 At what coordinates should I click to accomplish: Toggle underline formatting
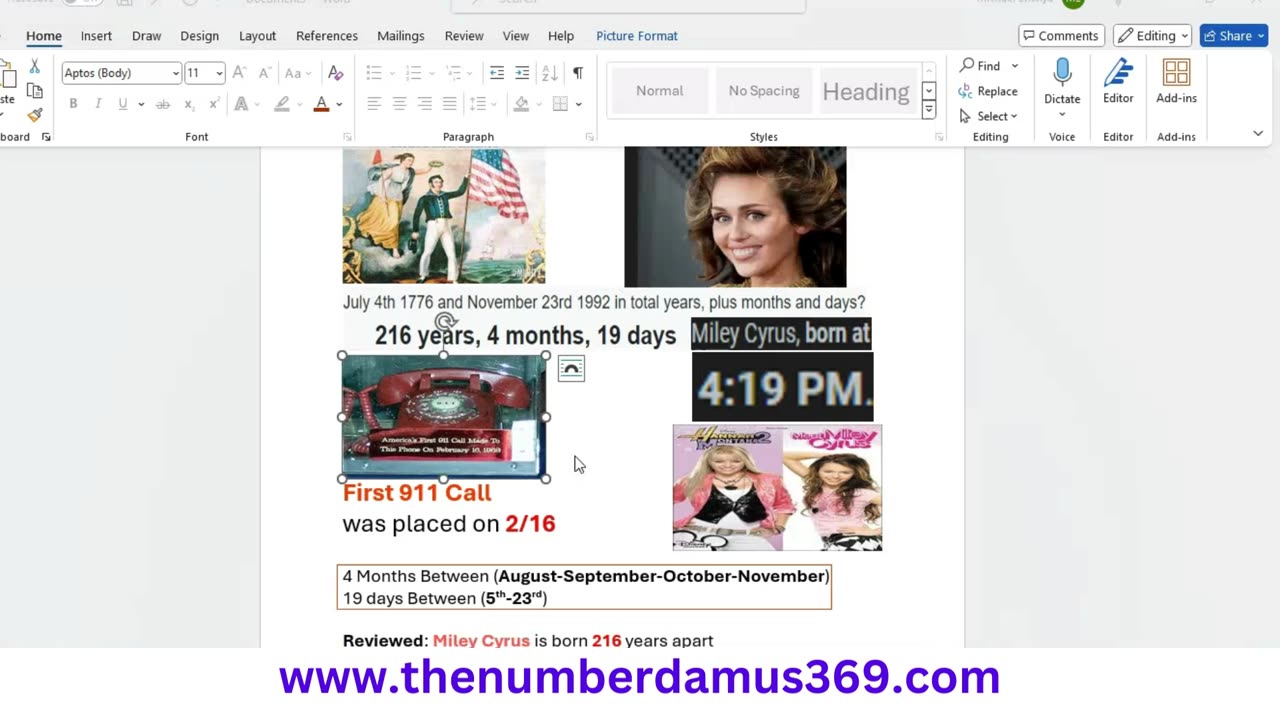point(123,104)
